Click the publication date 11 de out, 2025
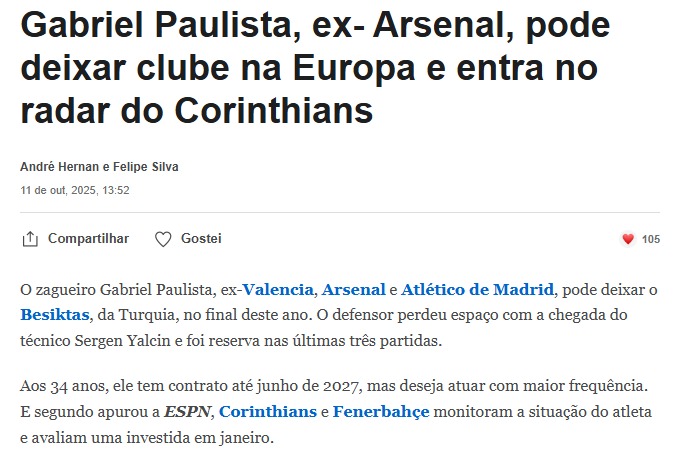The width and height of the screenshot is (687, 467). coord(75,190)
